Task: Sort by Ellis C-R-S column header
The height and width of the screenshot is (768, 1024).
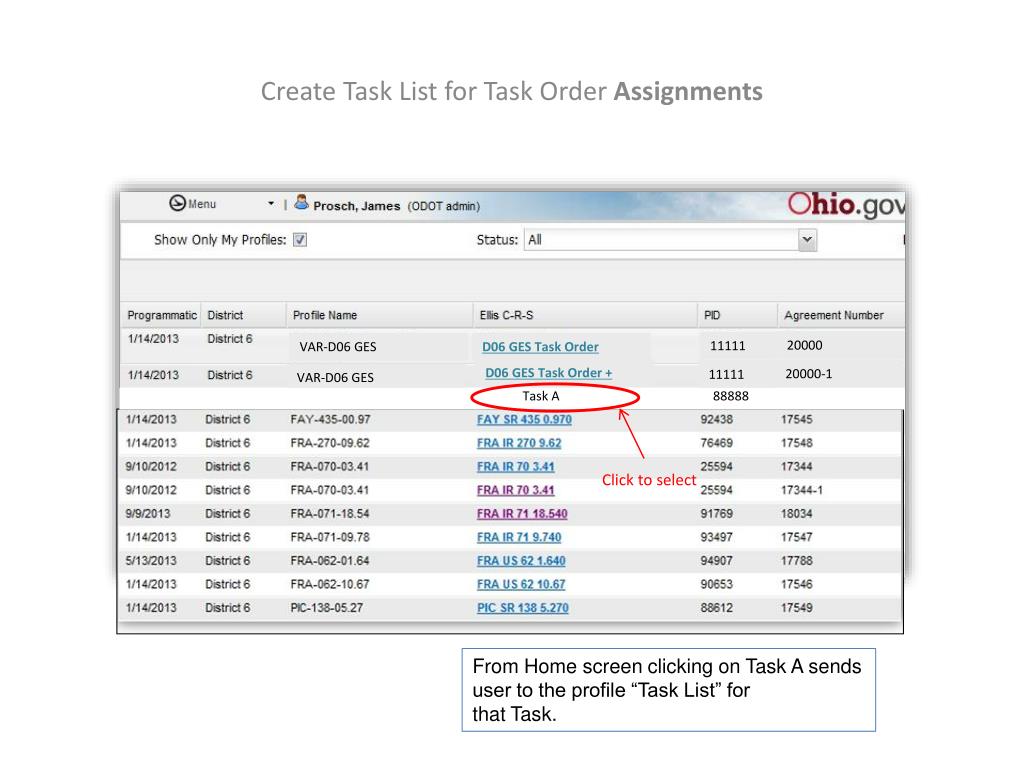Action: coord(506,315)
